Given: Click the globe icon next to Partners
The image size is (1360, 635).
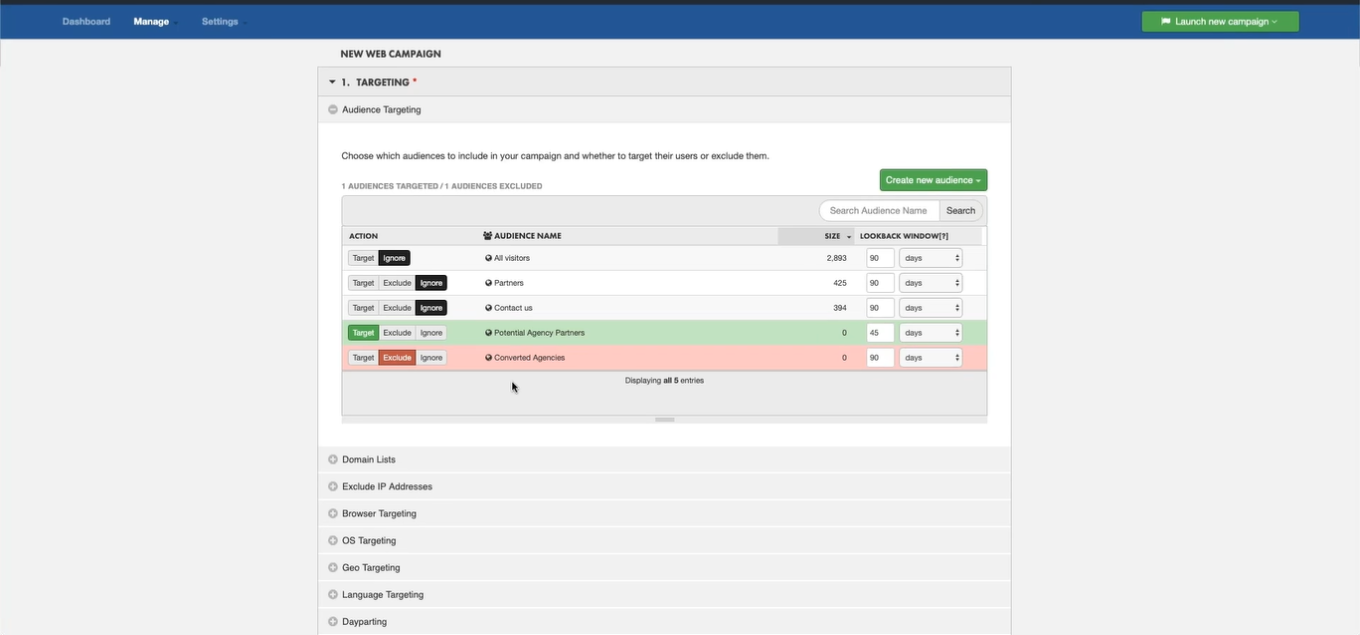Looking at the screenshot, I should pos(489,283).
